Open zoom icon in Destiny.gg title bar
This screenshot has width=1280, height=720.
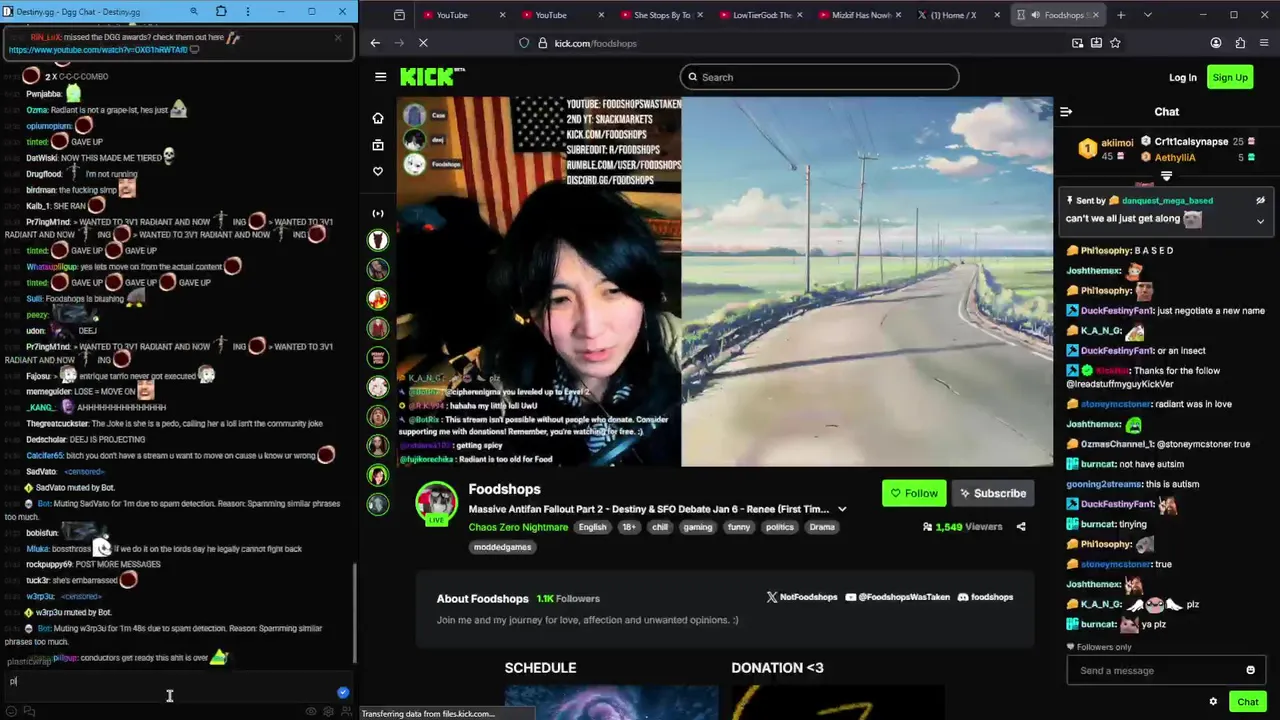click(x=194, y=12)
